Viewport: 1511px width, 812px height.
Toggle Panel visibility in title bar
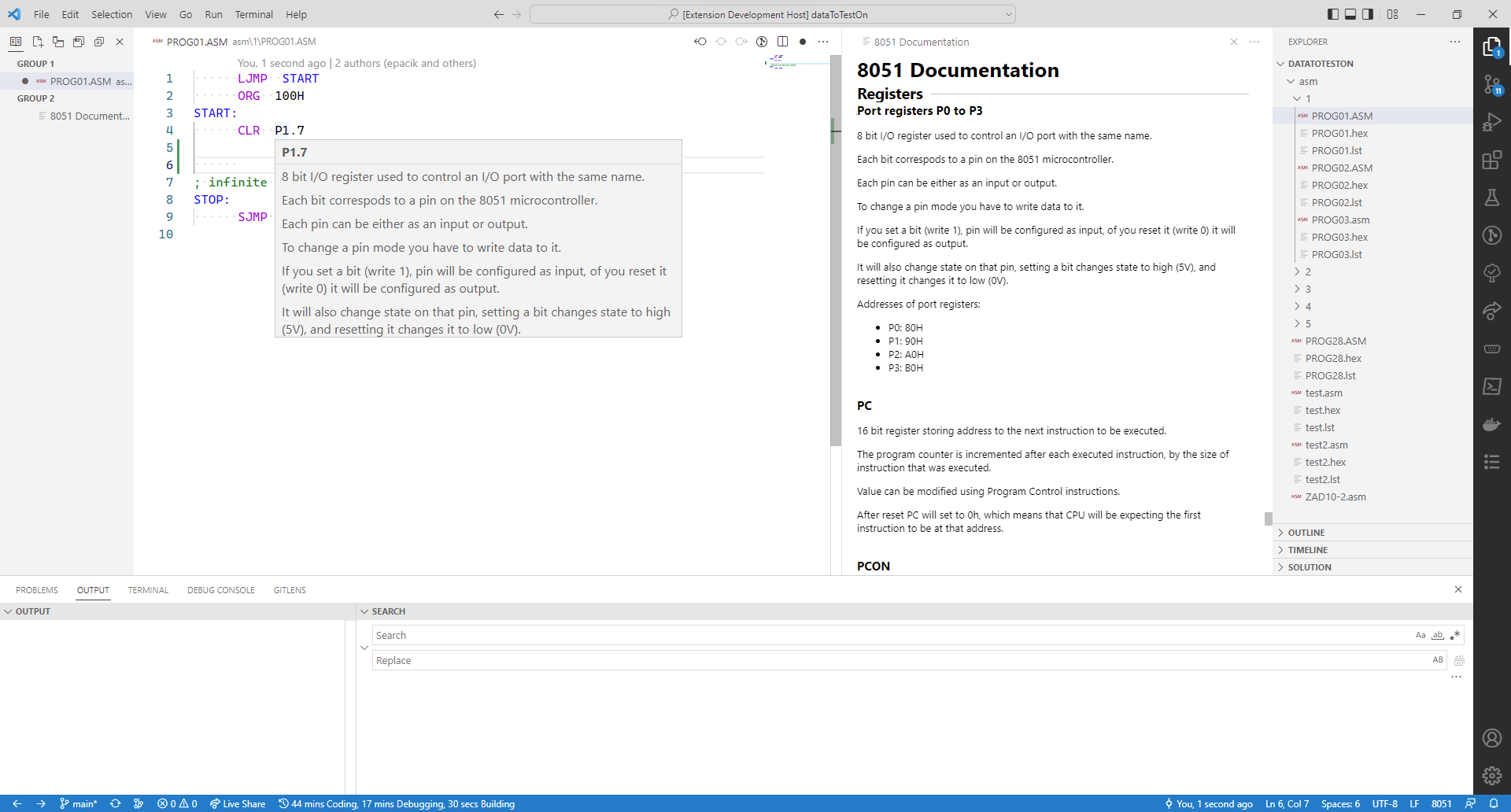point(1350,14)
